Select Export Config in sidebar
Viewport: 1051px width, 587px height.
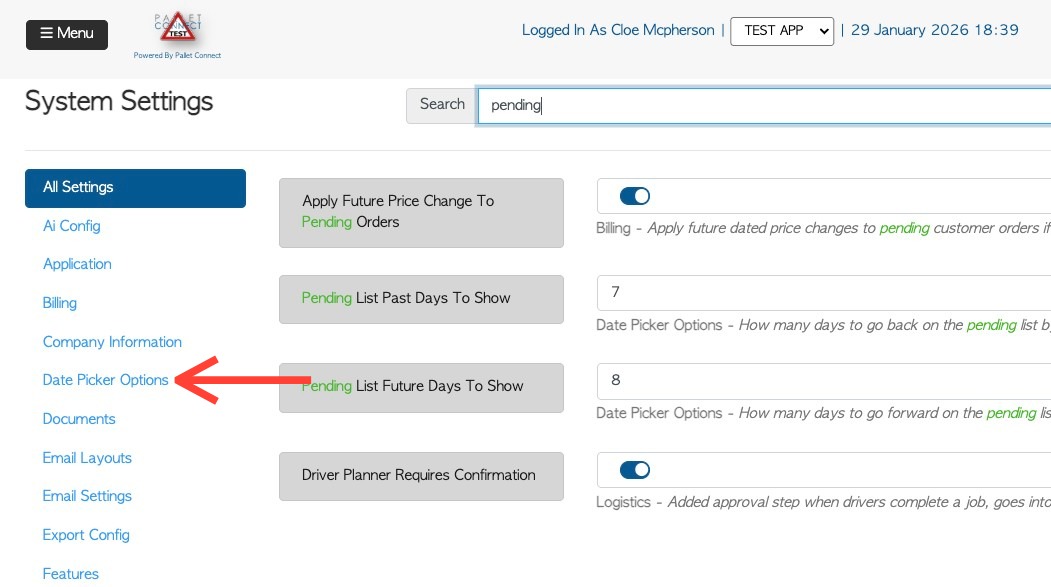86,535
